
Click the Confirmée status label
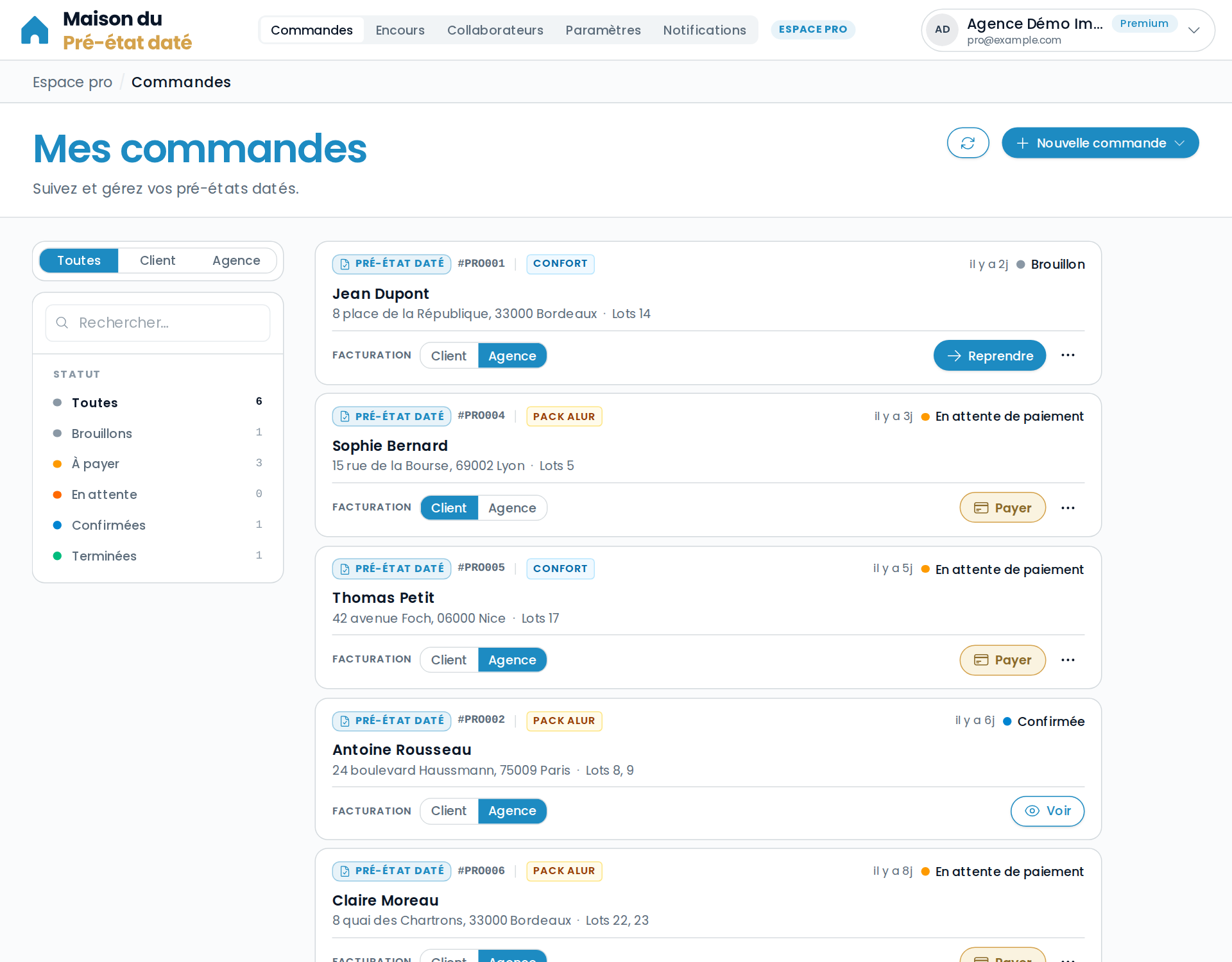coord(1050,721)
